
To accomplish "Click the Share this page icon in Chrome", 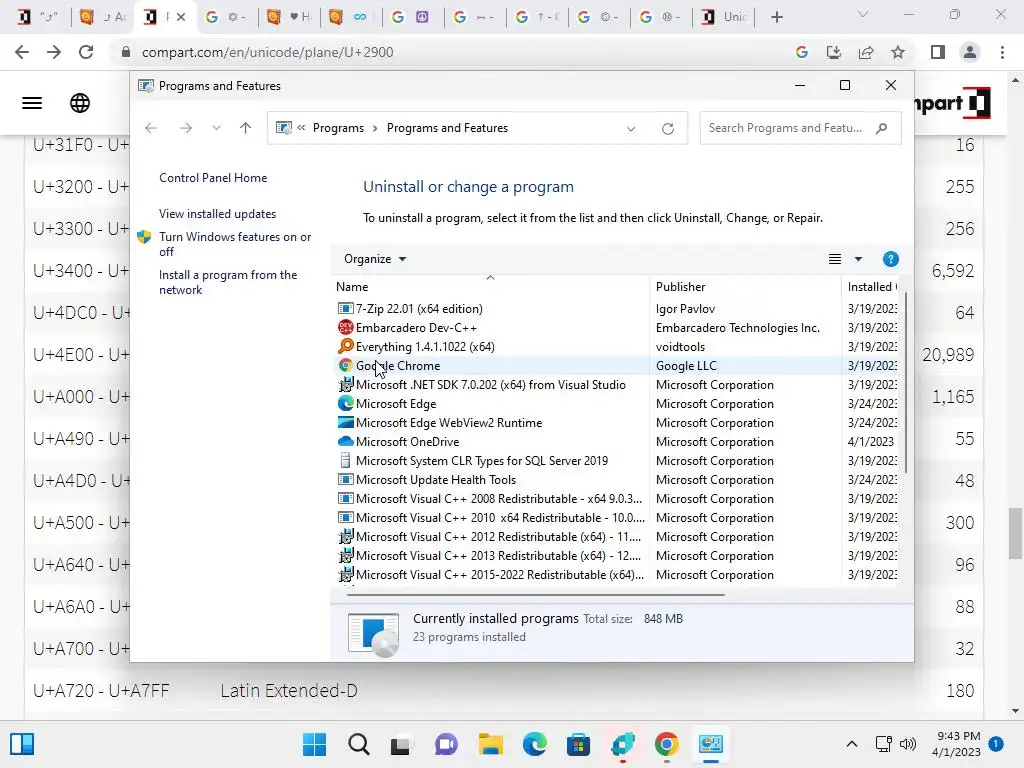I will click(x=866, y=52).
